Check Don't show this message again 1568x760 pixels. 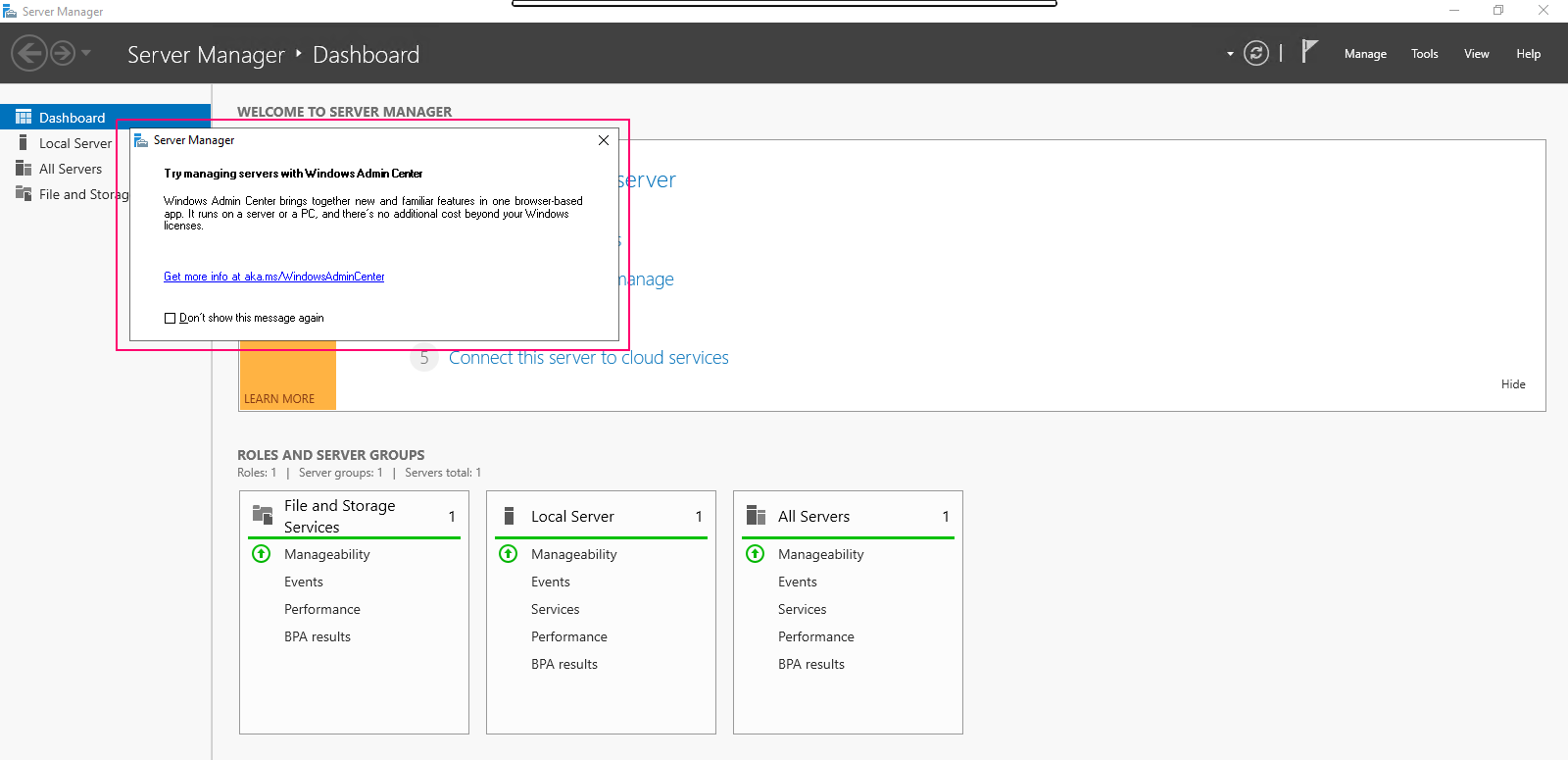[171, 318]
